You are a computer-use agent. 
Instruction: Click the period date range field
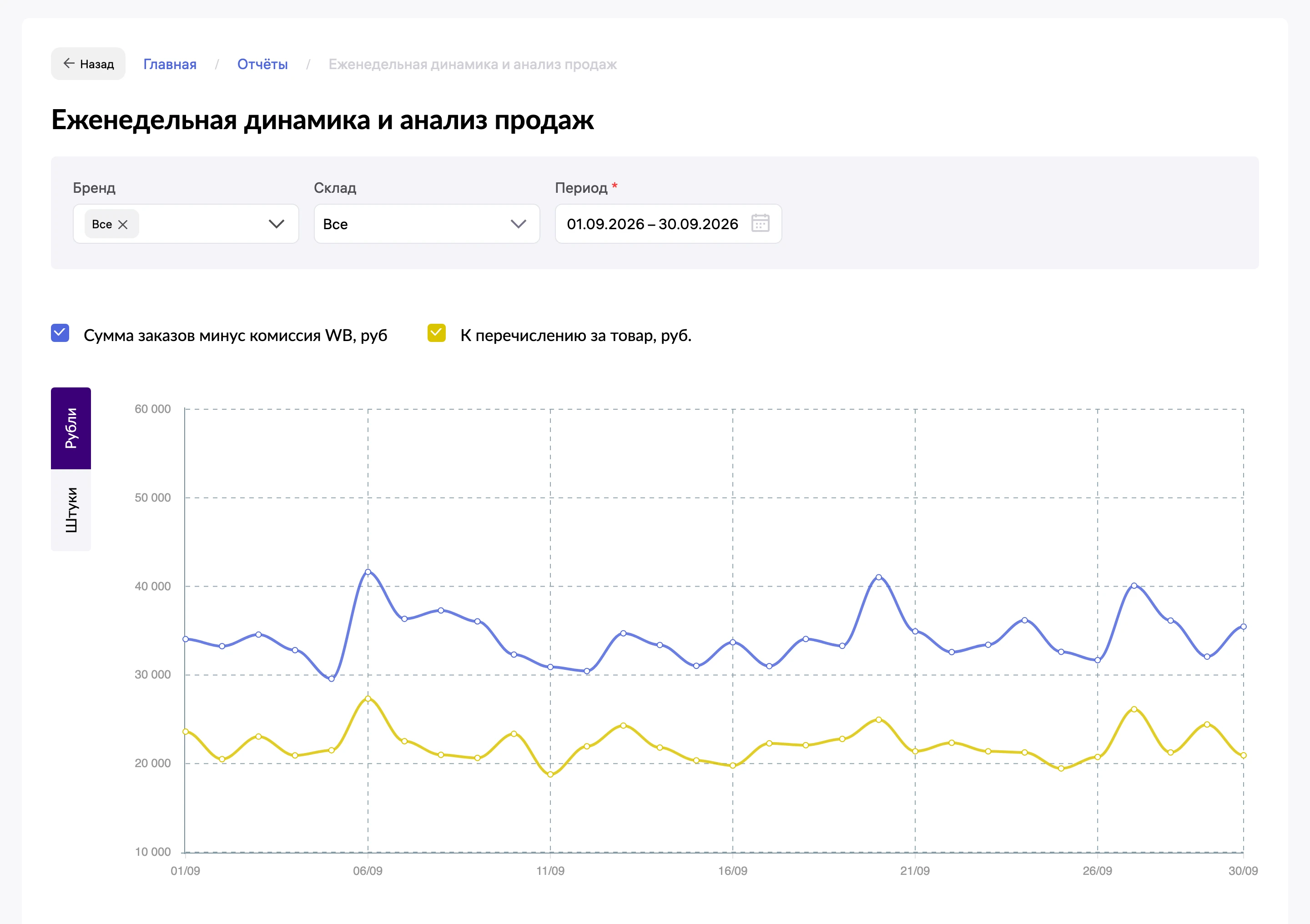[x=668, y=224]
